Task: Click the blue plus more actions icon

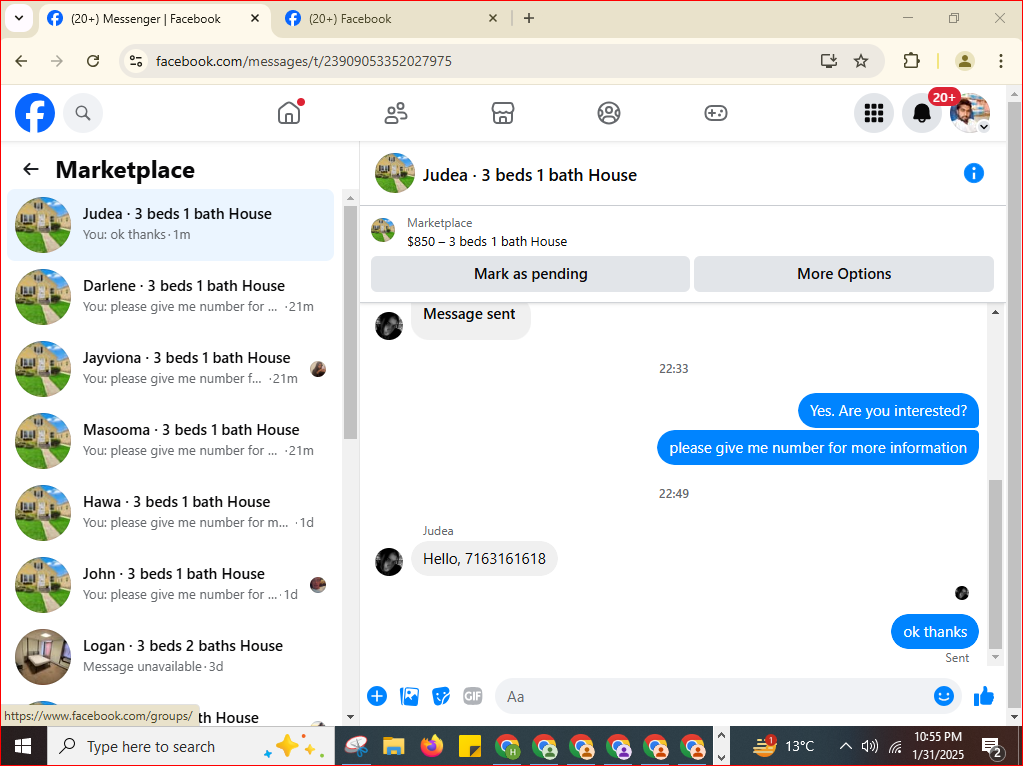Action: click(x=377, y=696)
